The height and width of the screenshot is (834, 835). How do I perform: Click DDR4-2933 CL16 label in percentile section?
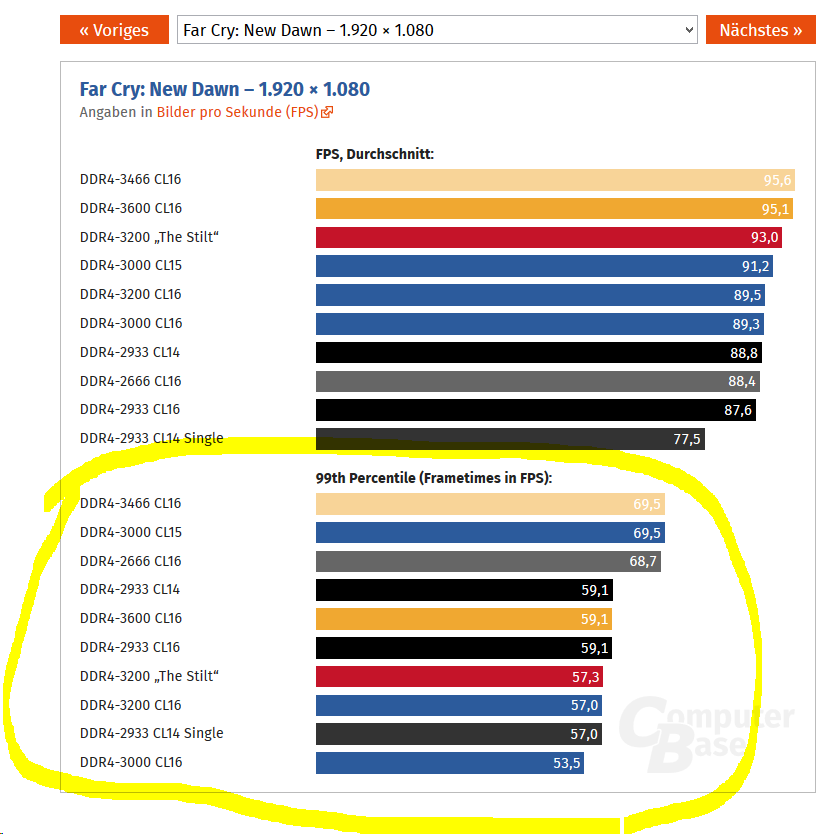pyautogui.click(x=130, y=647)
